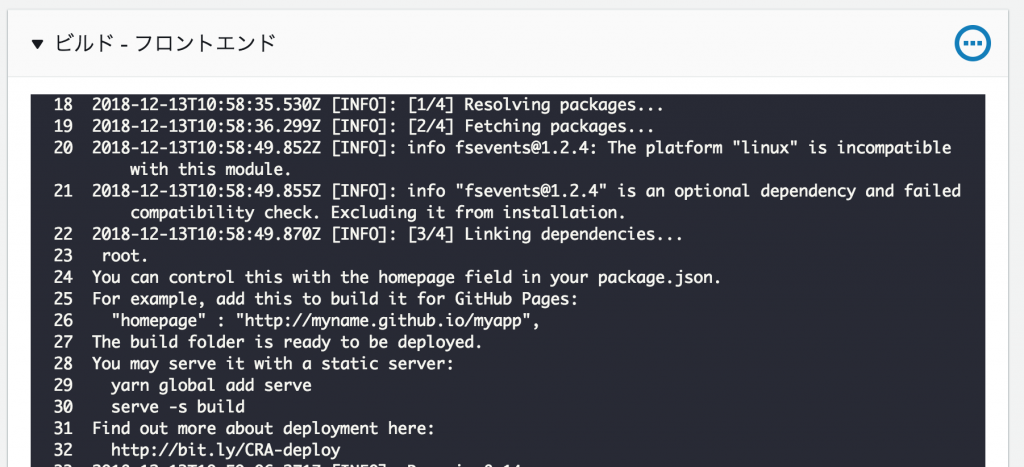
Task: Click the timestamp 2018-12-13T10:58:35.530Z on line 18
Action: (x=207, y=105)
